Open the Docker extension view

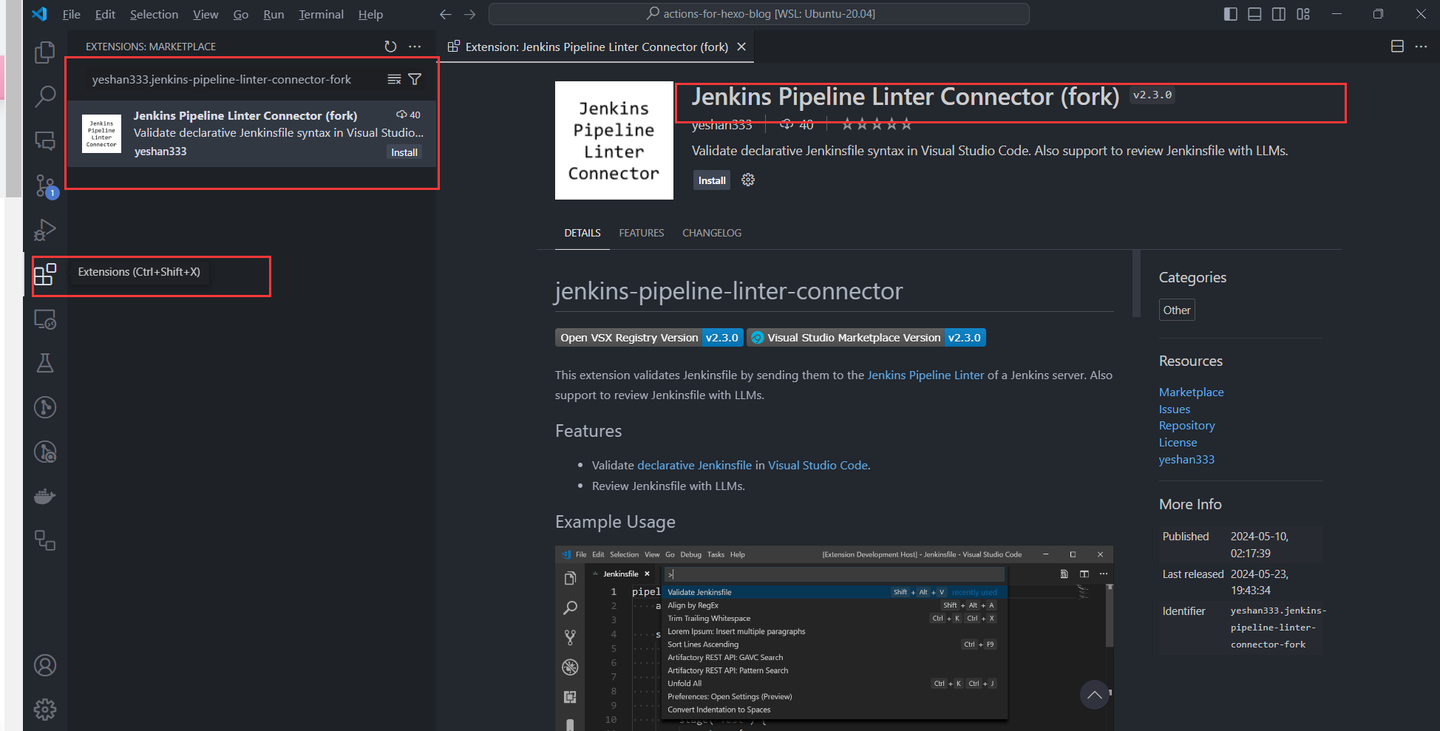click(x=44, y=495)
